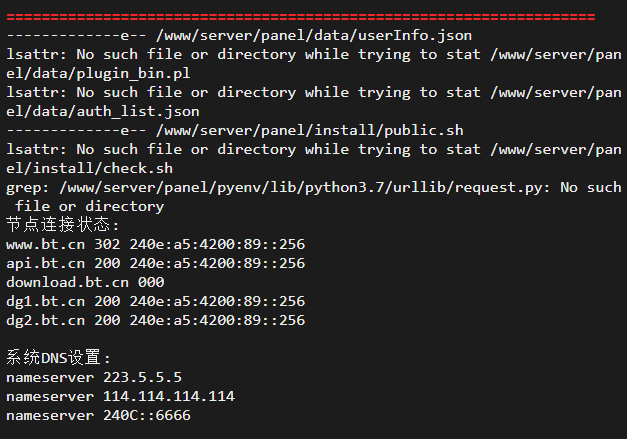Click the urllib/request.py grep error path
The image size is (627, 439).
[x=304, y=188]
